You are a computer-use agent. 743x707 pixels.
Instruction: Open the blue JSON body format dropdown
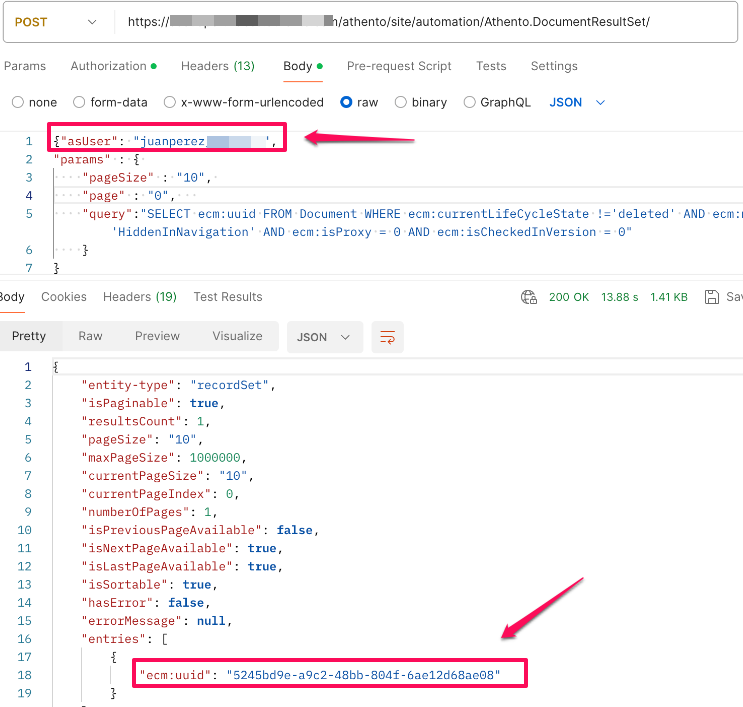coord(577,102)
